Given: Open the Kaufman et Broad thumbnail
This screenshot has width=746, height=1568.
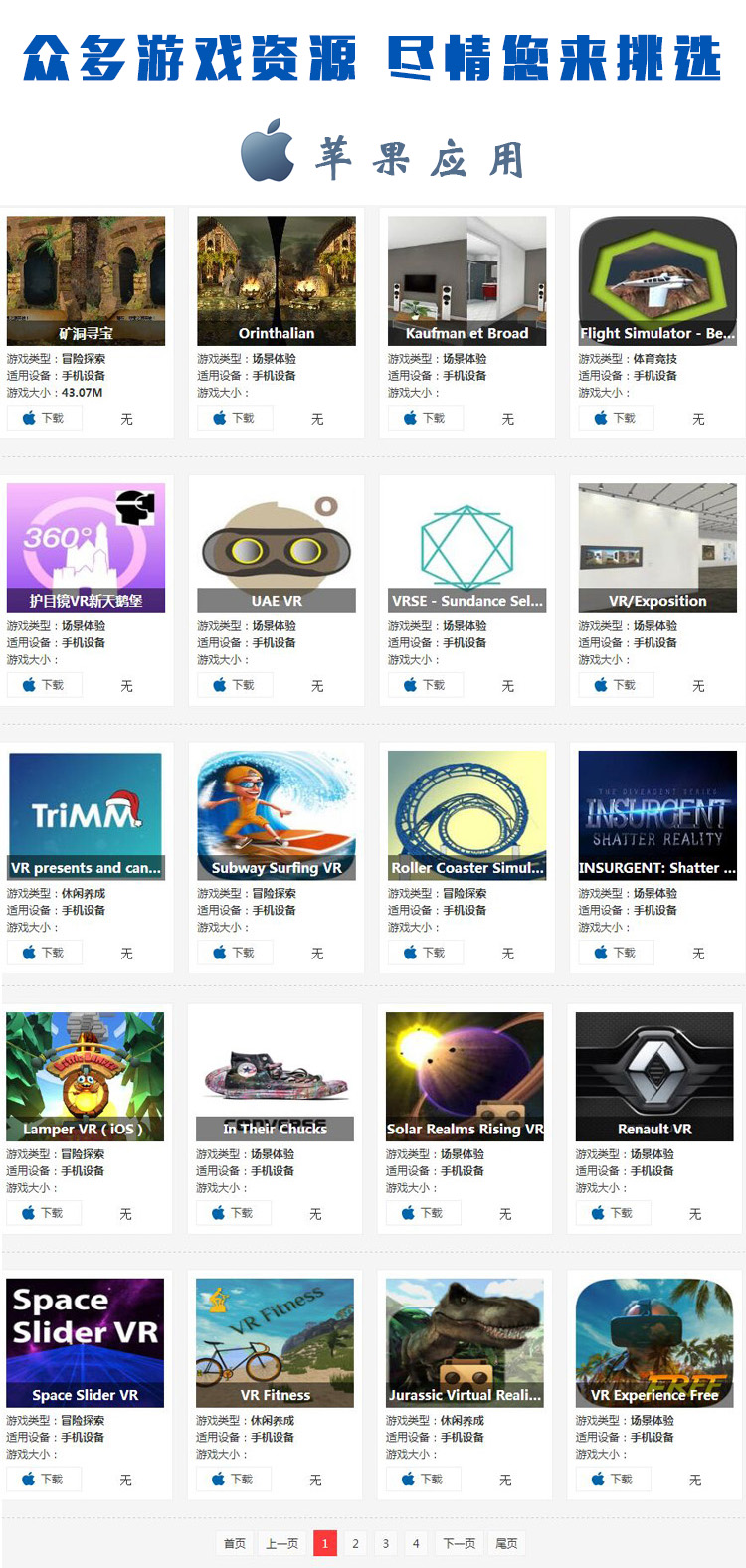Looking at the screenshot, I should click(x=466, y=280).
